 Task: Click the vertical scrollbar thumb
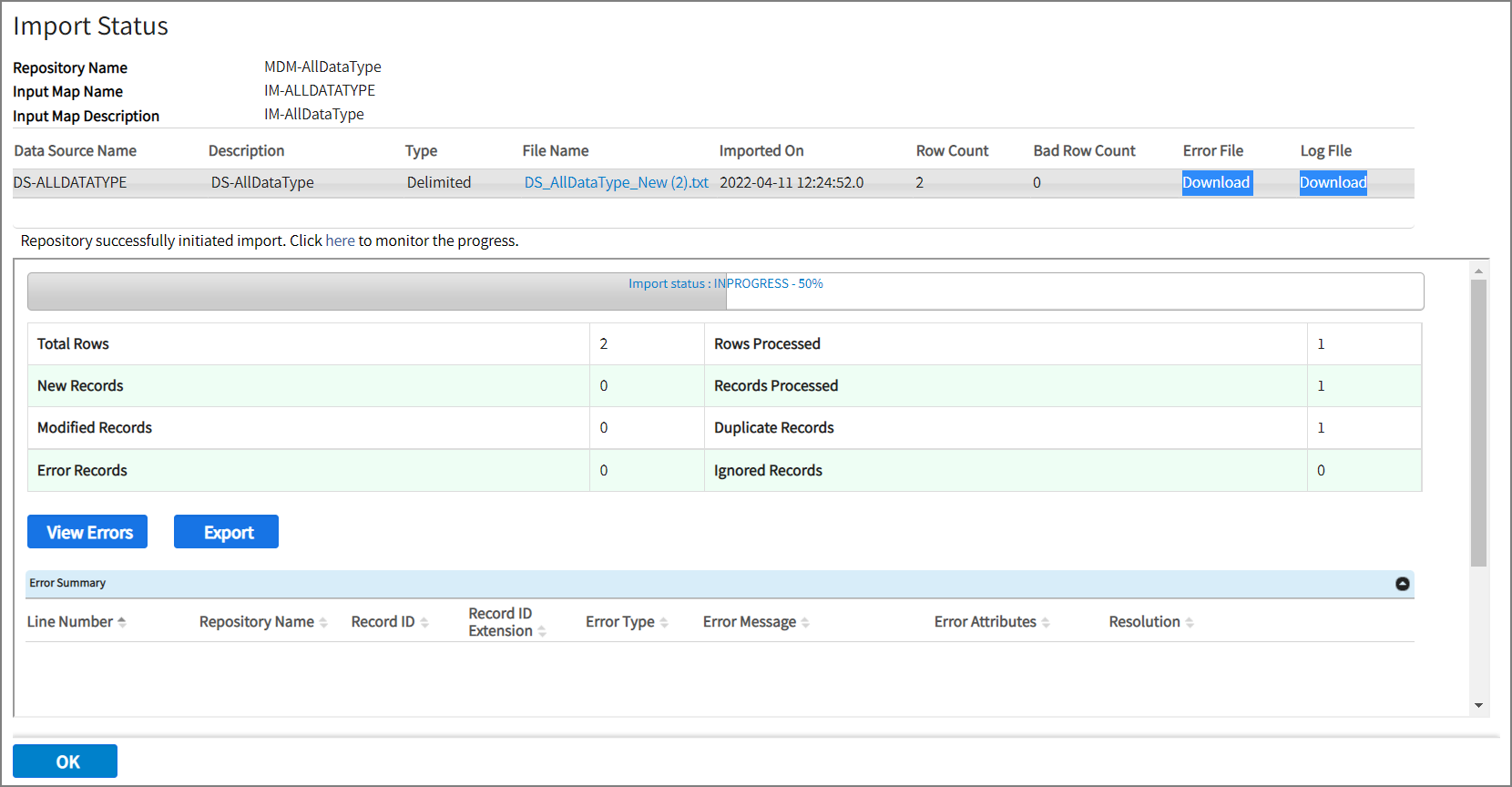point(1478,423)
